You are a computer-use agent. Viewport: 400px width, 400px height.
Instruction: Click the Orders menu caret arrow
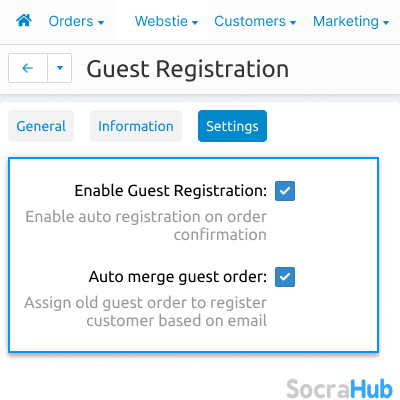[101, 23]
